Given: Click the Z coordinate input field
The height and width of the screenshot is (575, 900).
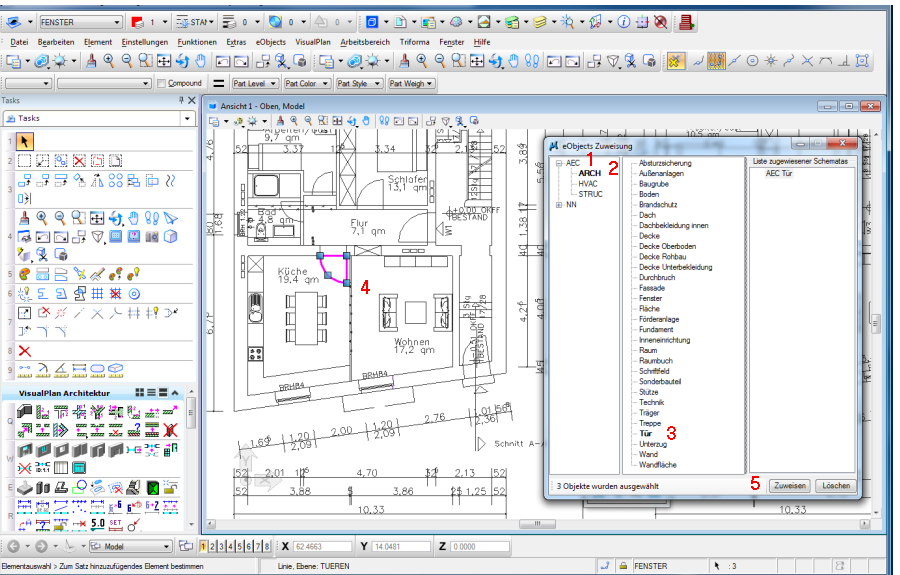Looking at the screenshot, I should point(479,547).
